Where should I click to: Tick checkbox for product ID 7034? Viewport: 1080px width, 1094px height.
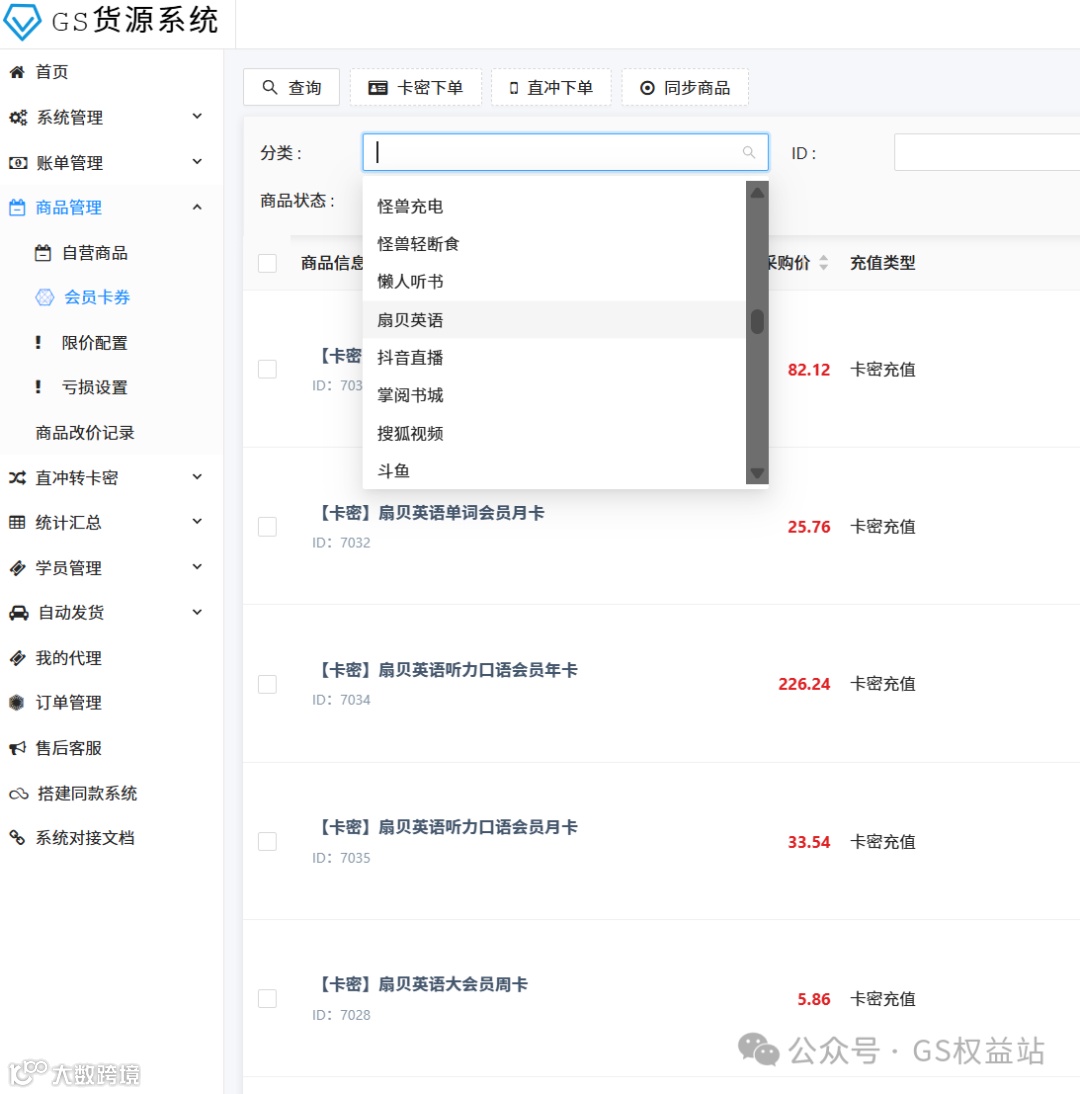point(267,684)
